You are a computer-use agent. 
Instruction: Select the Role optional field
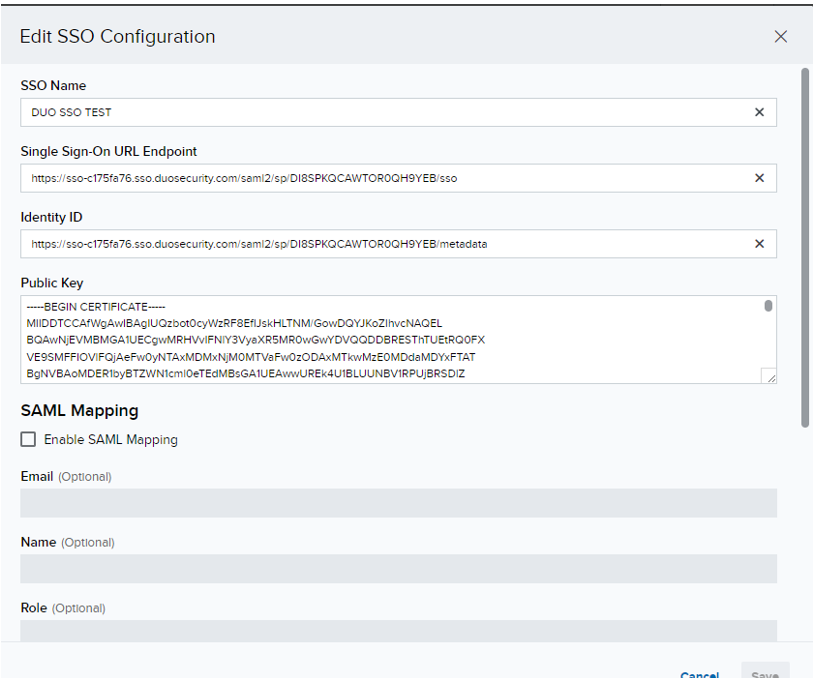400,630
